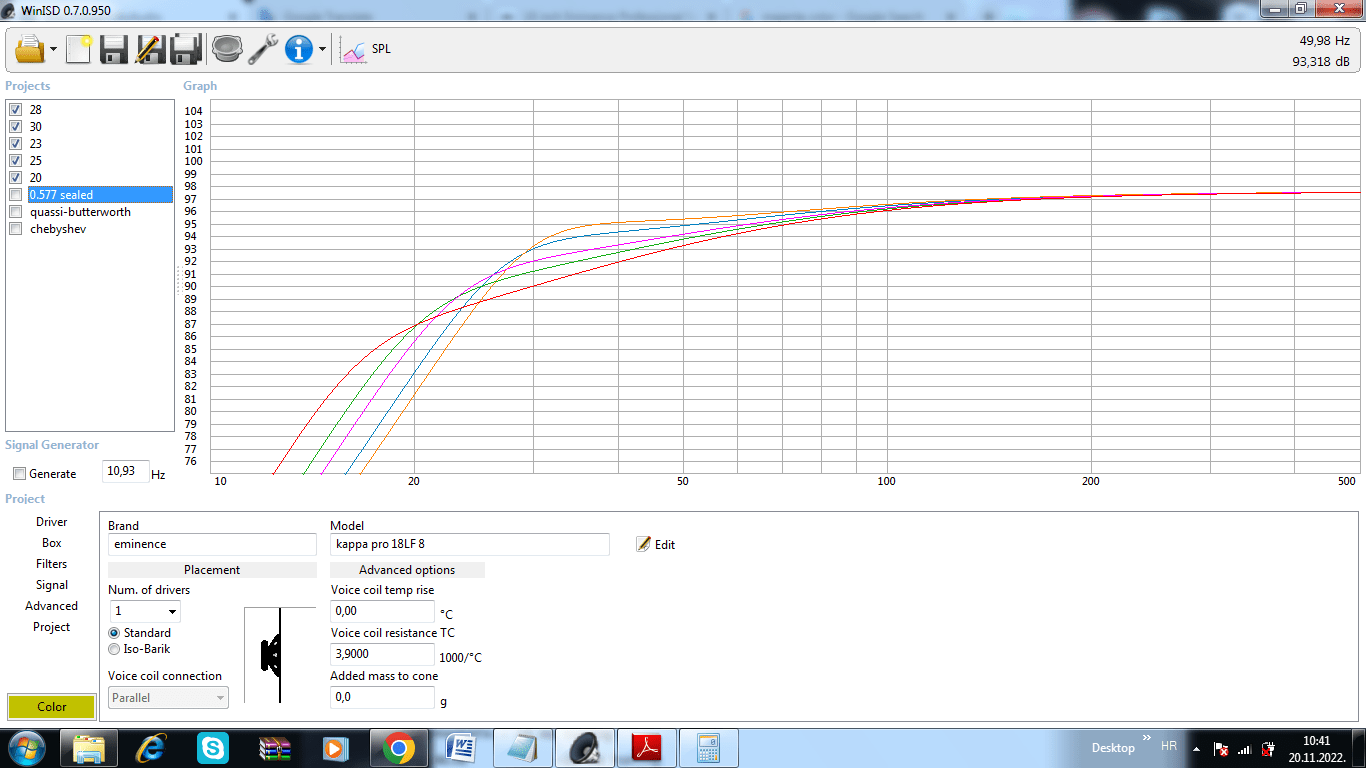Image resolution: width=1366 pixels, height=768 pixels.
Task: Check the quassi-butterworth project checkbox
Action: (15, 211)
